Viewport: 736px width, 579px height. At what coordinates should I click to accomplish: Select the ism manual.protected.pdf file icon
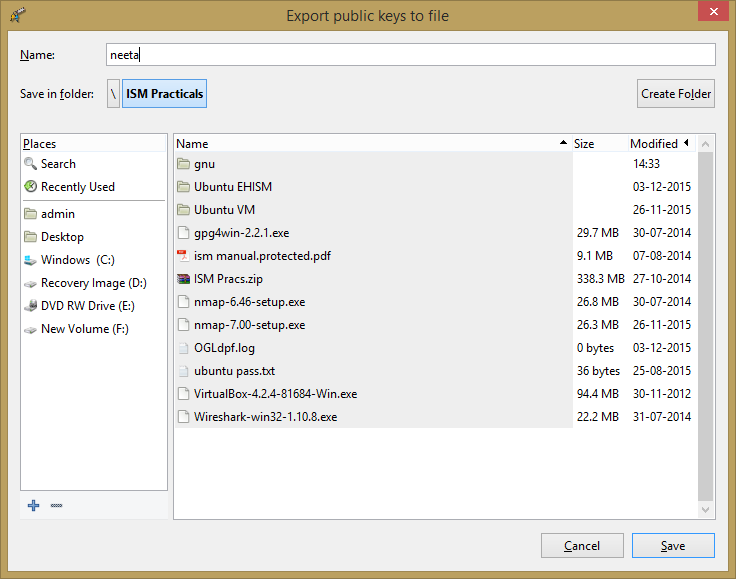click(x=183, y=255)
